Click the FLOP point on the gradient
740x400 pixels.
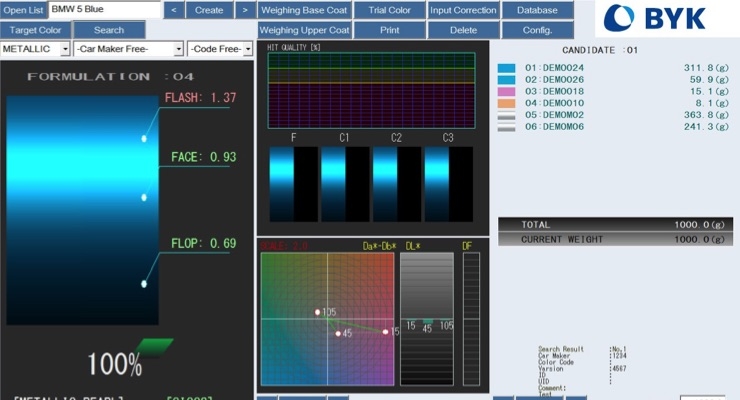coord(144,283)
